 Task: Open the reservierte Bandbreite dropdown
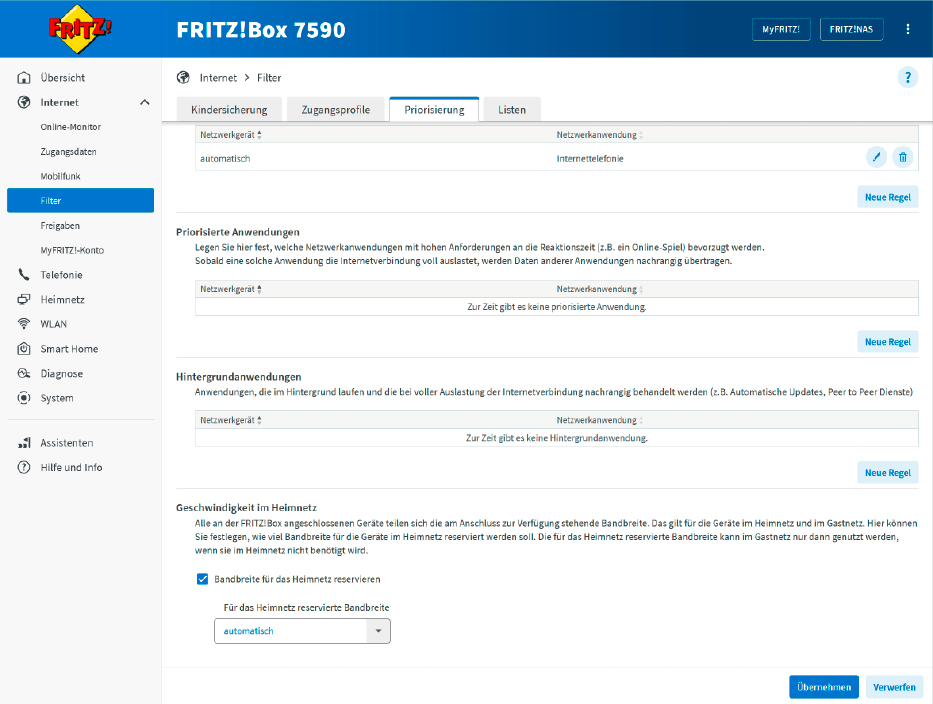(302, 631)
